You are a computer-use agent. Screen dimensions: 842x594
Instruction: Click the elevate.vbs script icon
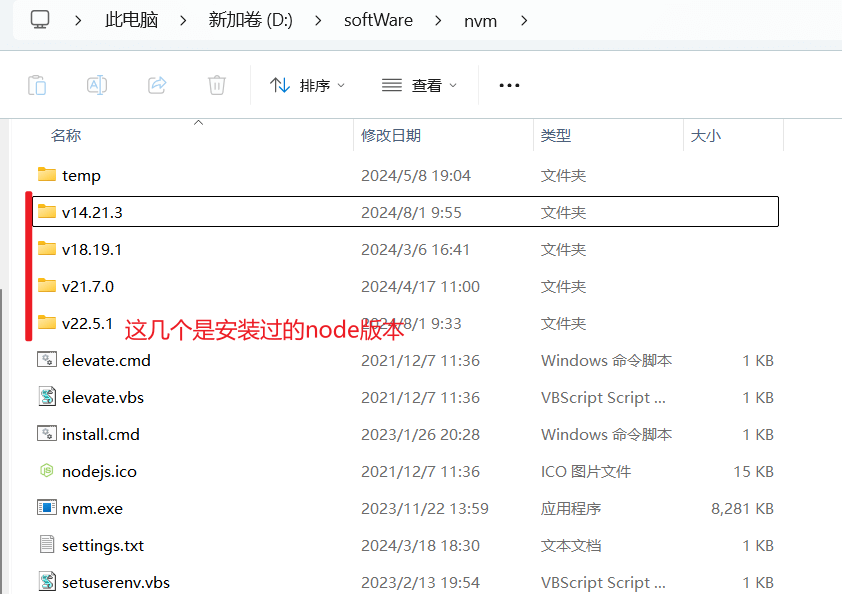(x=47, y=397)
